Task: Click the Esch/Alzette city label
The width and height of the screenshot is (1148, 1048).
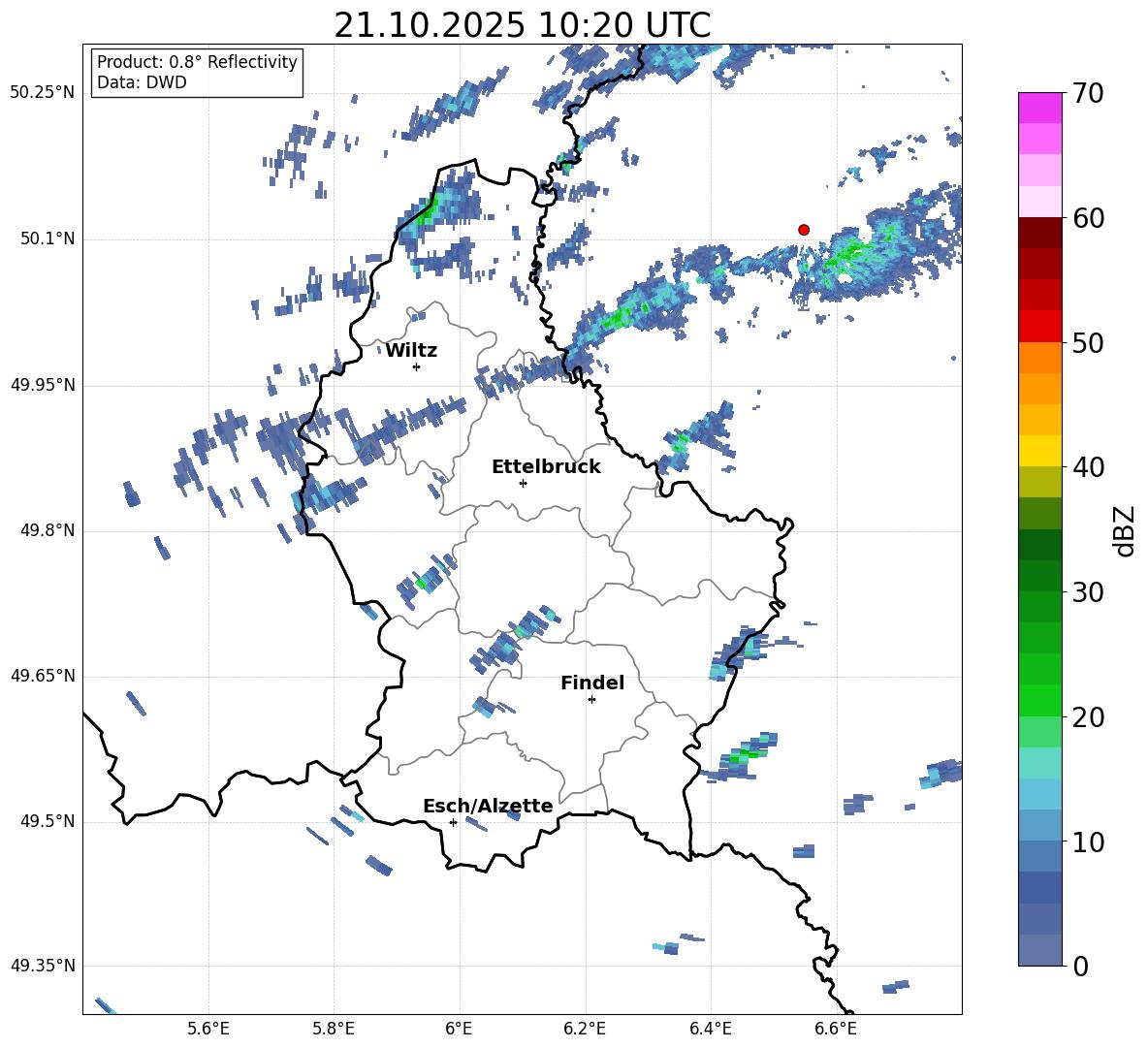Action: pyautogui.click(x=488, y=807)
